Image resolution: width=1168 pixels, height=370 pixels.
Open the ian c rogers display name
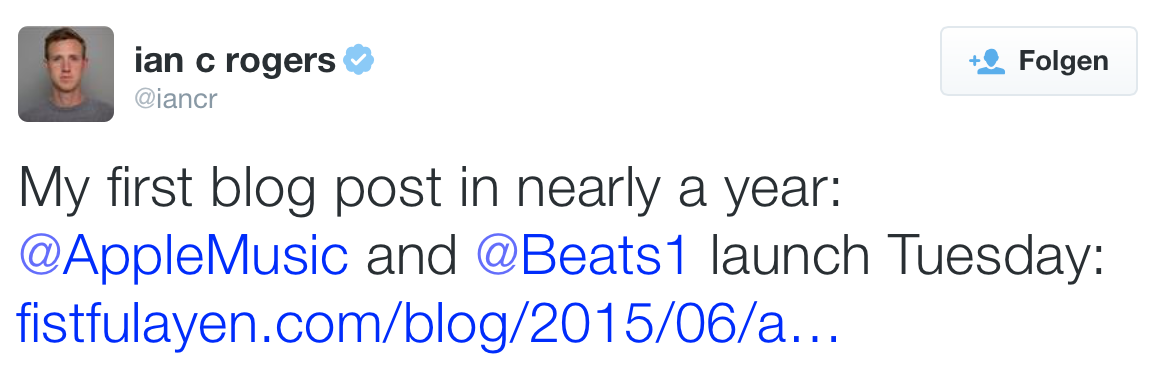pyautogui.click(x=235, y=61)
